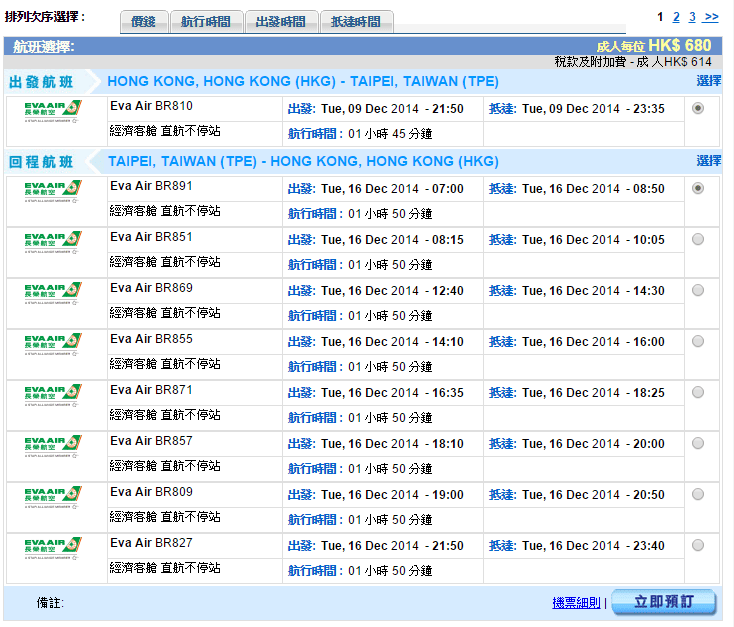Jump to next pages with >> link
This screenshot has width=734, height=627.
(711, 17)
